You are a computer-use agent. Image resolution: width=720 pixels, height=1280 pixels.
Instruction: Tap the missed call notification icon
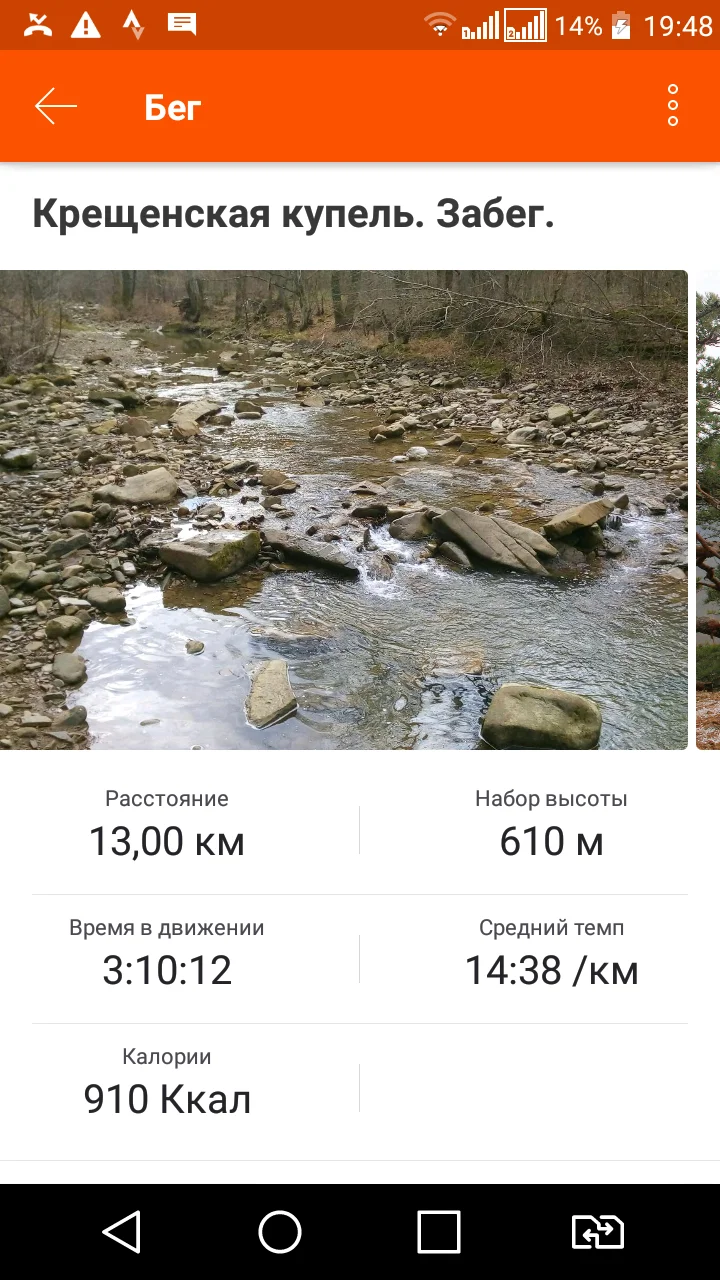tap(38, 25)
